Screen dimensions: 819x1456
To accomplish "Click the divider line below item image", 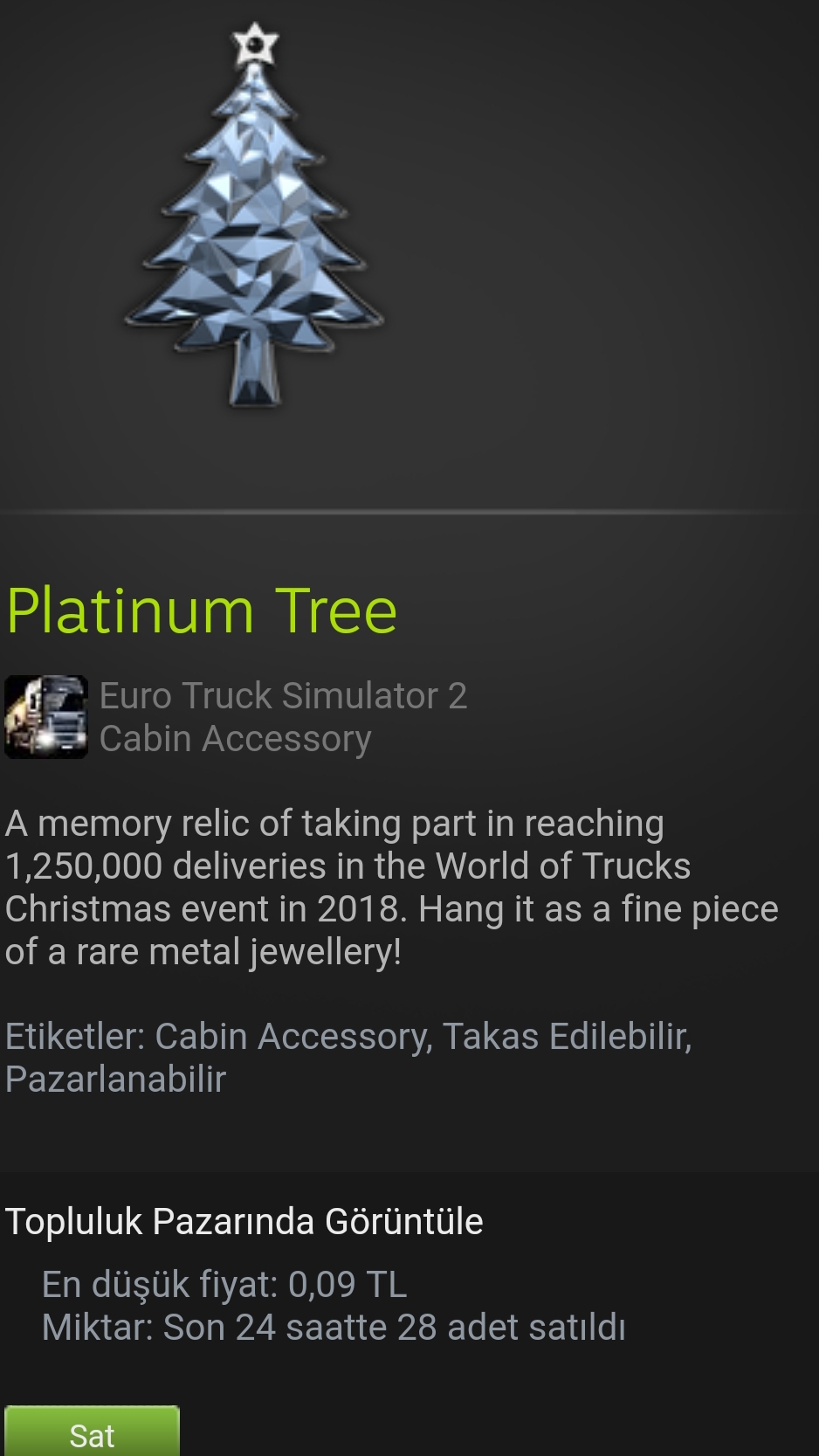I will click(409, 512).
